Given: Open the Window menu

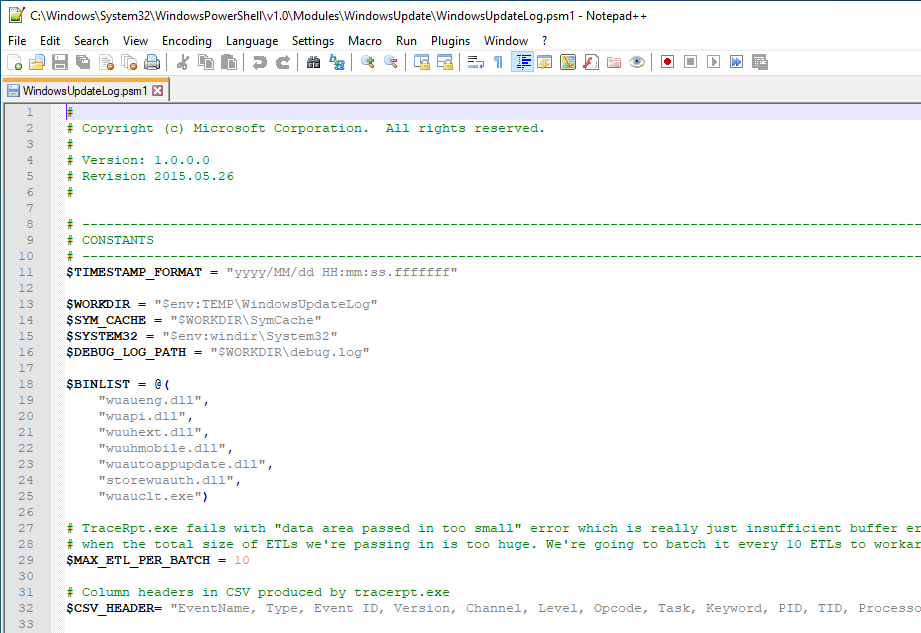Looking at the screenshot, I should [506, 41].
